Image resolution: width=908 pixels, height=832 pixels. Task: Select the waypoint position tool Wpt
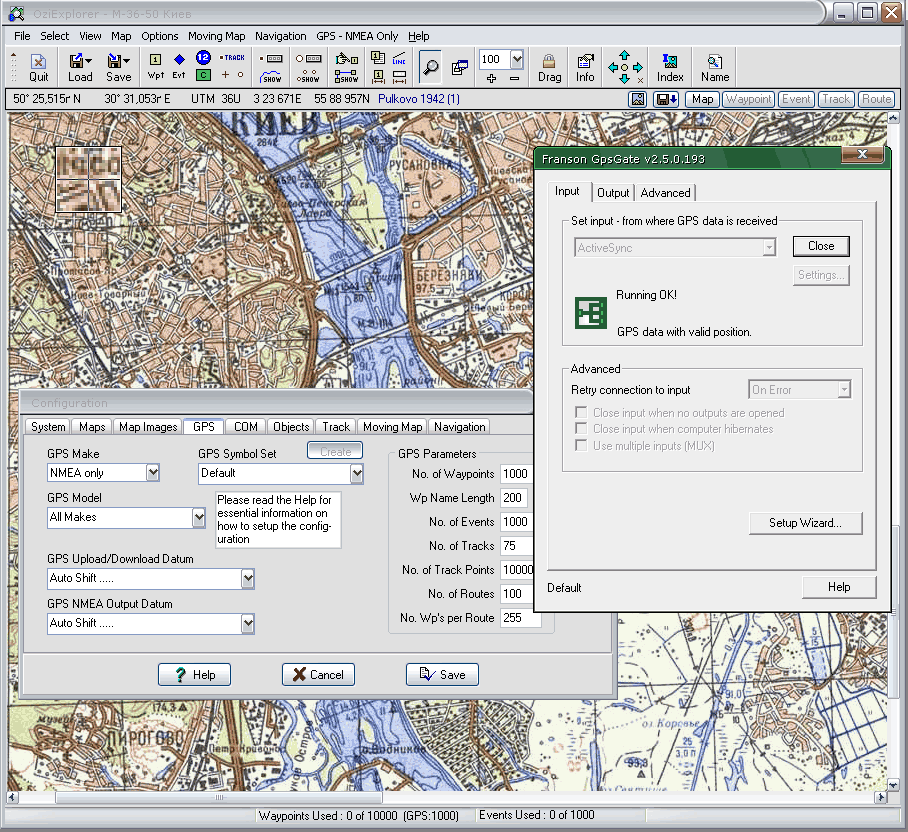[x=155, y=67]
